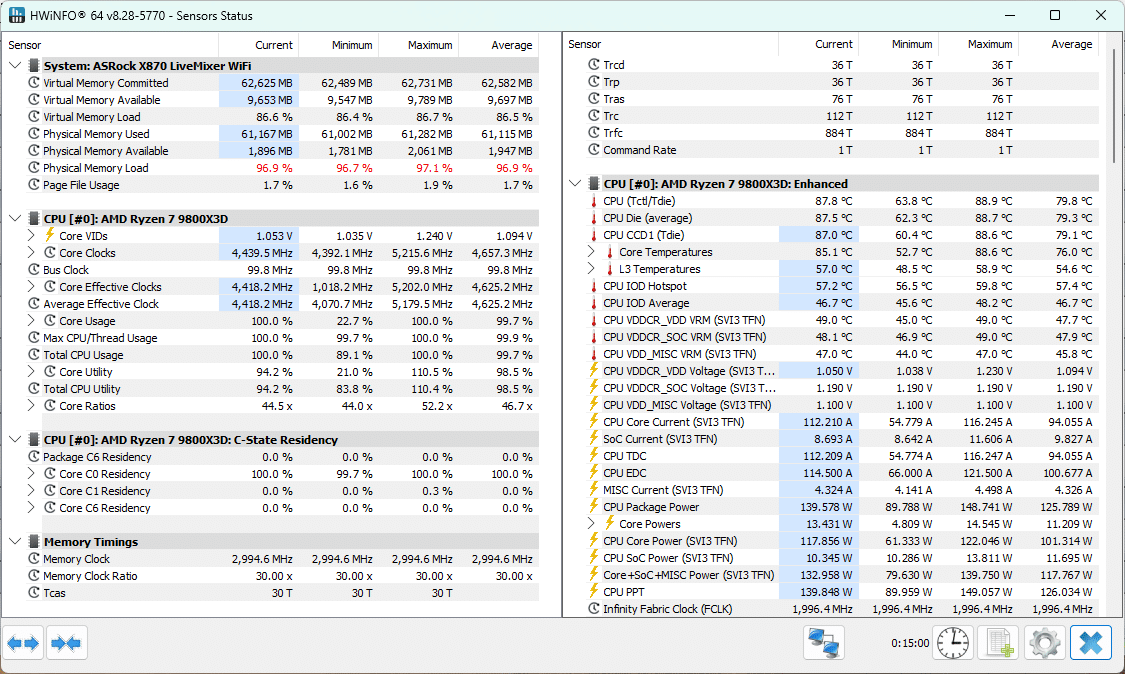The image size is (1125, 674).
Task: Click the lightning icon beside CPU PPT
Action: (x=593, y=591)
